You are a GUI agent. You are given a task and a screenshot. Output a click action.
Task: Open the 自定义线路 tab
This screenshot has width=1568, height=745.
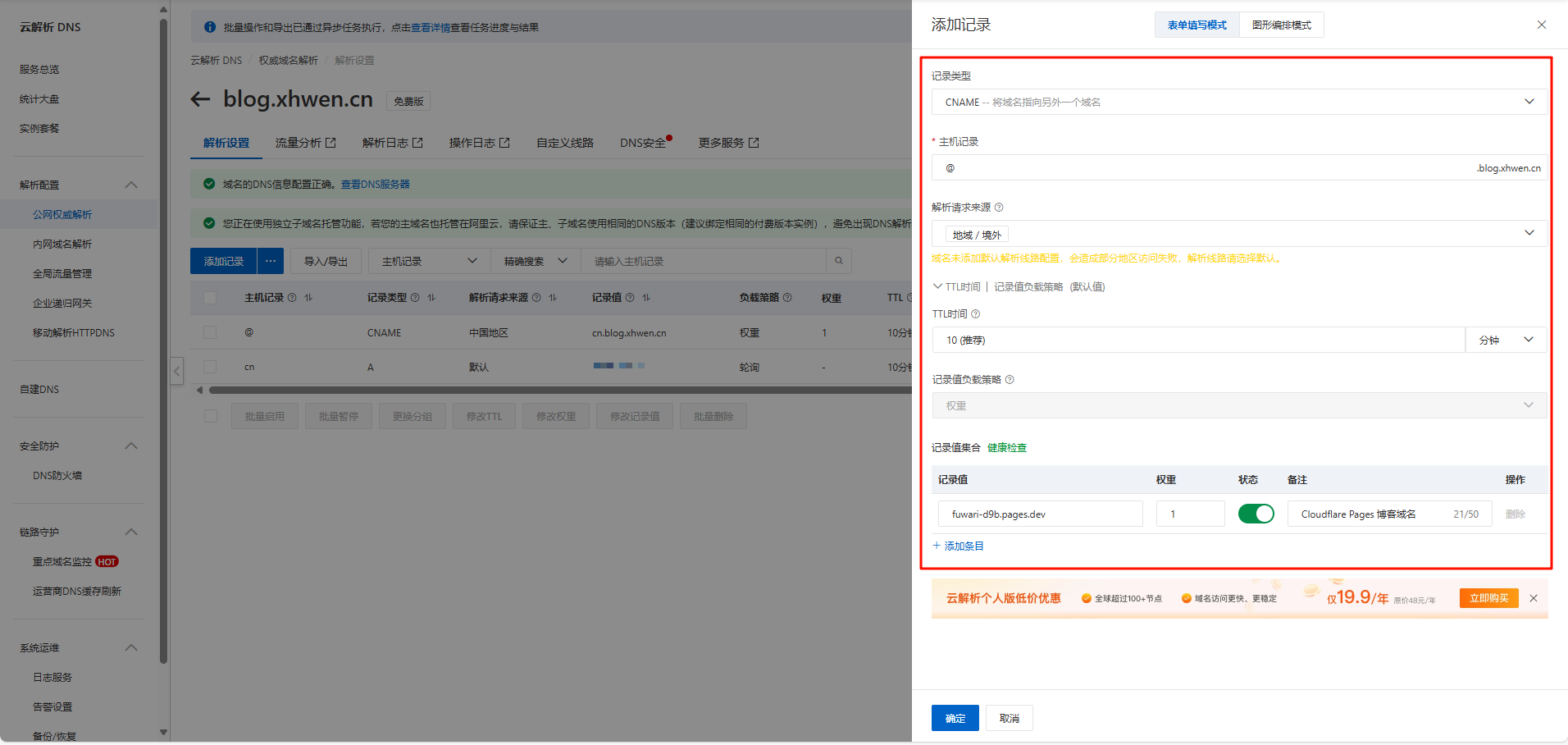[x=564, y=143]
